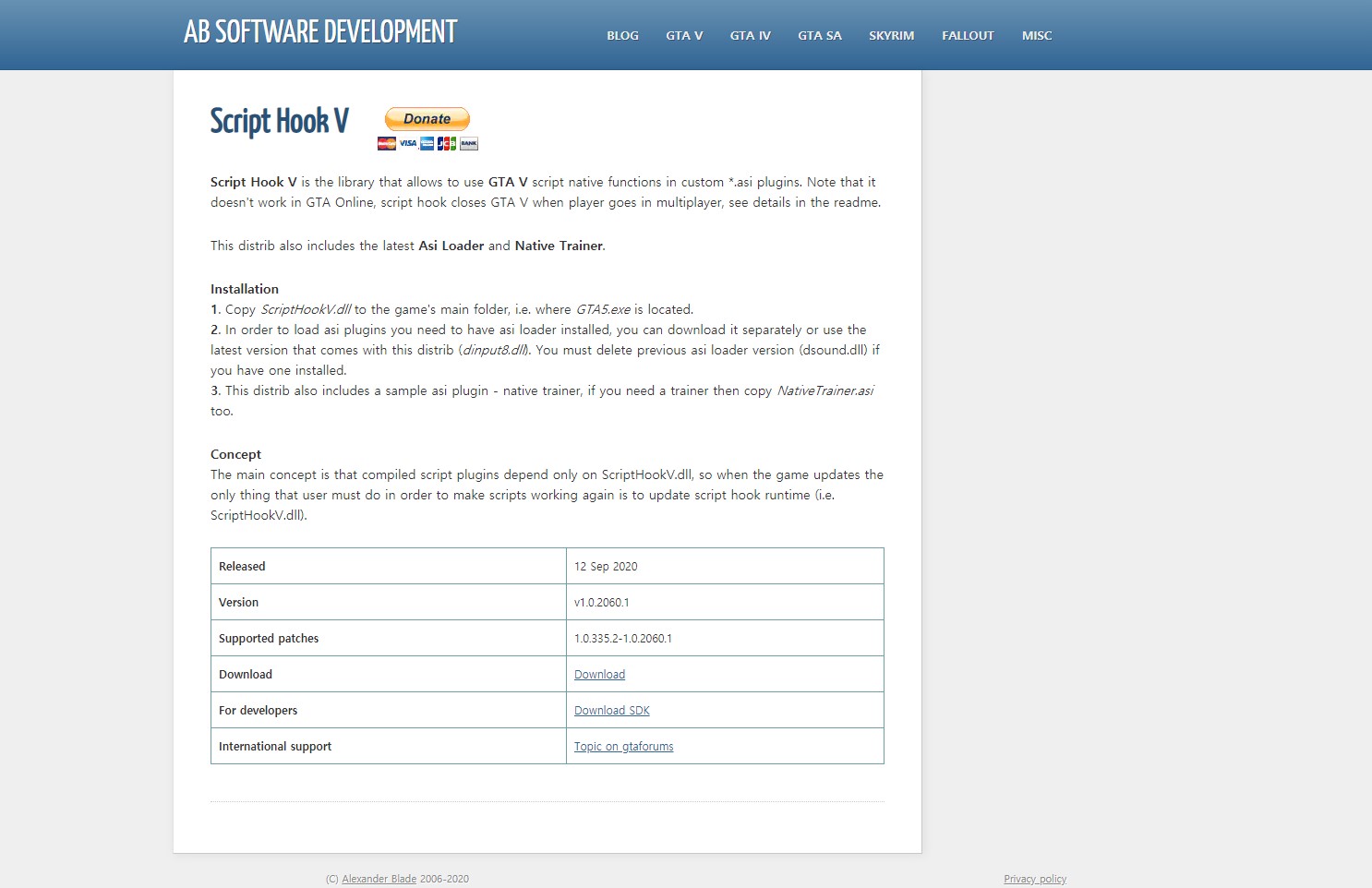Click the Installation section heading

pyautogui.click(x=245, y=289)
